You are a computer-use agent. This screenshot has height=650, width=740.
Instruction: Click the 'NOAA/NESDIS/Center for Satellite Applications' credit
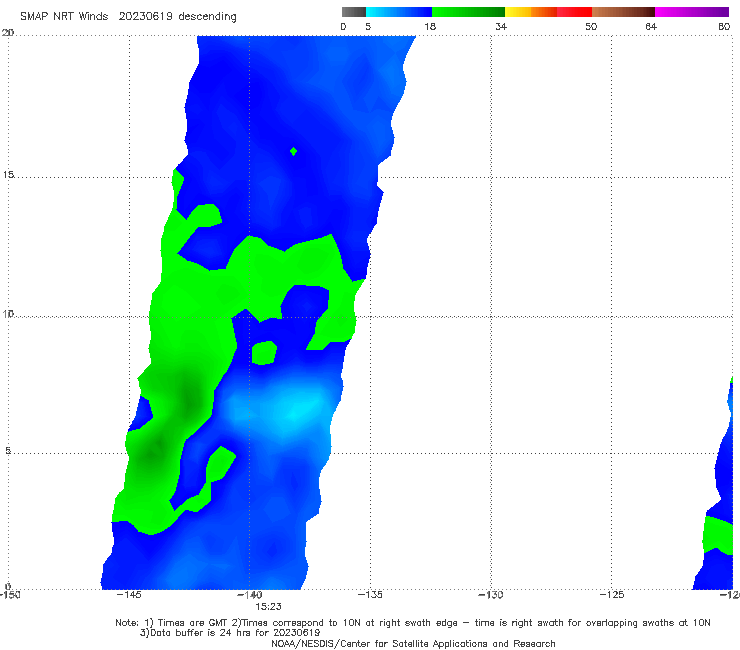[x=413, y=643]
